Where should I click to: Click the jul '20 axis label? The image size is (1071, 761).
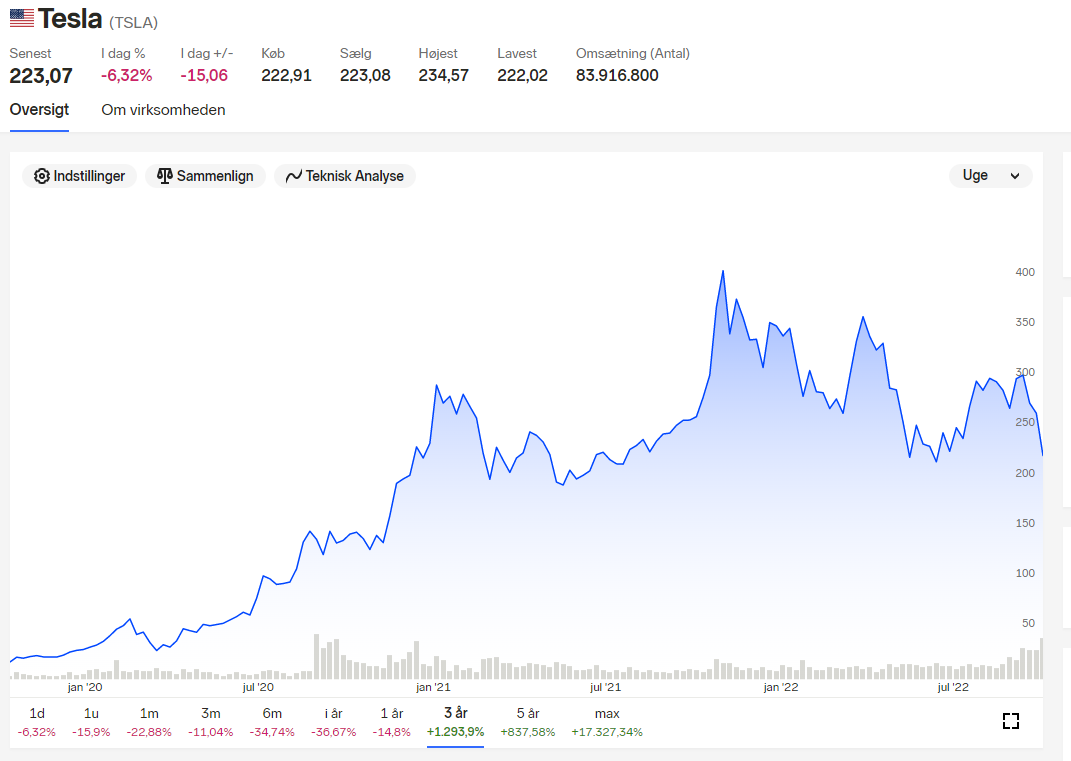(x=258, y=687)
